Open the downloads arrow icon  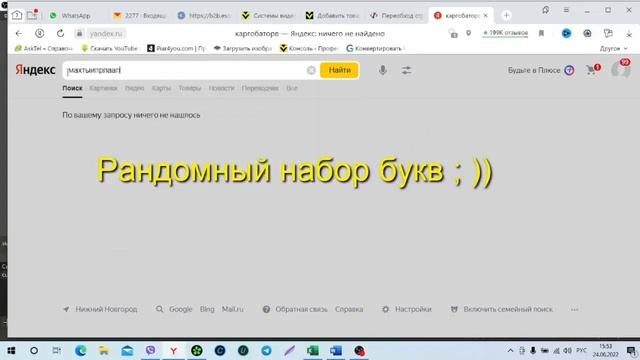(629, 34)
